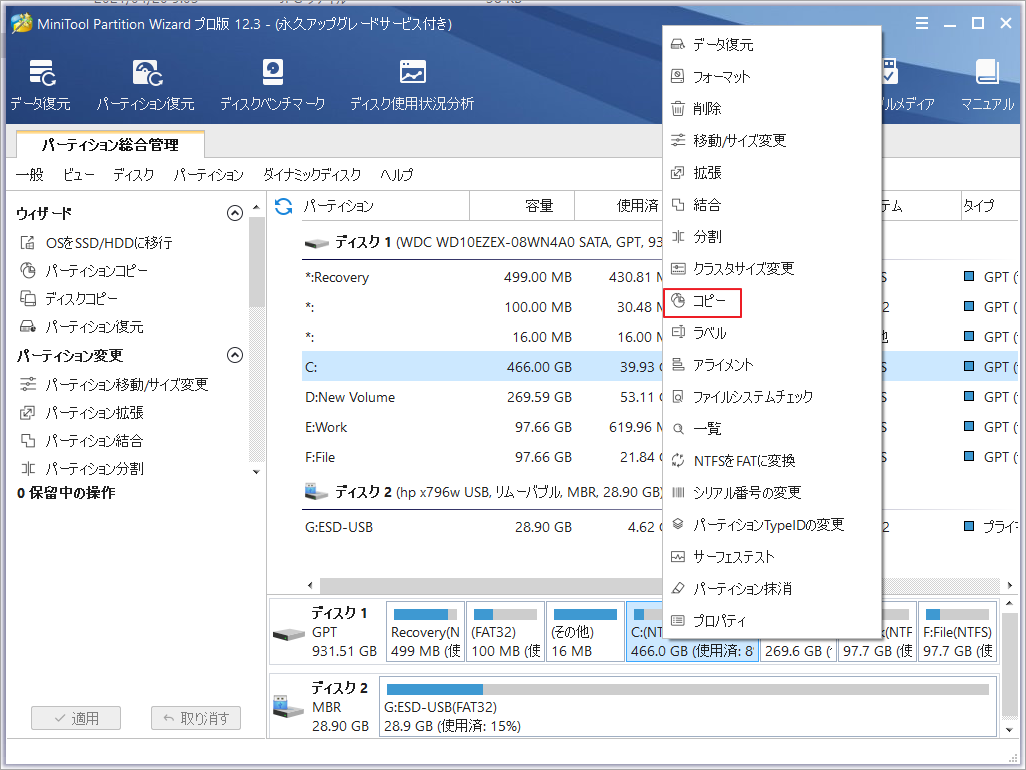This screenshot has width=1026, height=770.
Task: Open the ヘルプ menu
Action: tap(397, 175)
